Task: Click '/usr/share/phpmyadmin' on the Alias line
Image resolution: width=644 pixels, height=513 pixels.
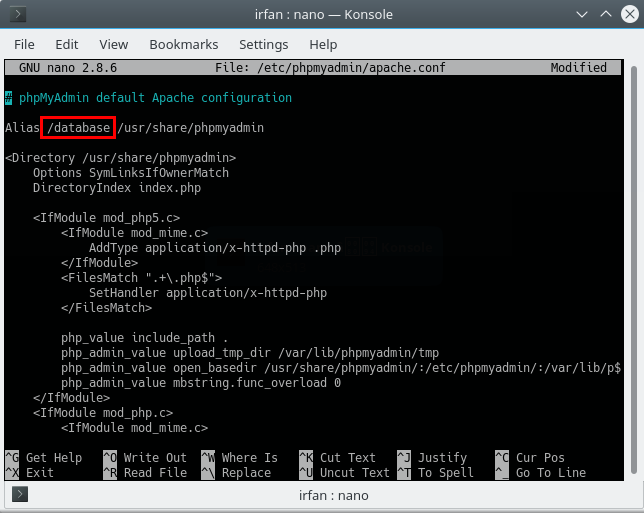Action: (191, 128)
